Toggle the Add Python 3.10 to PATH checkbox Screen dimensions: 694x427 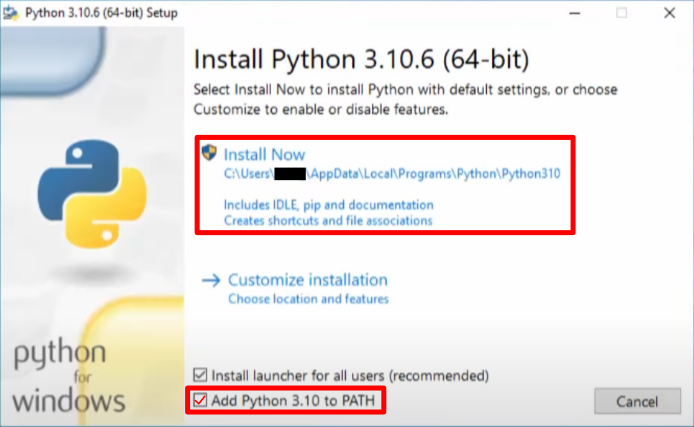point(200,400)
